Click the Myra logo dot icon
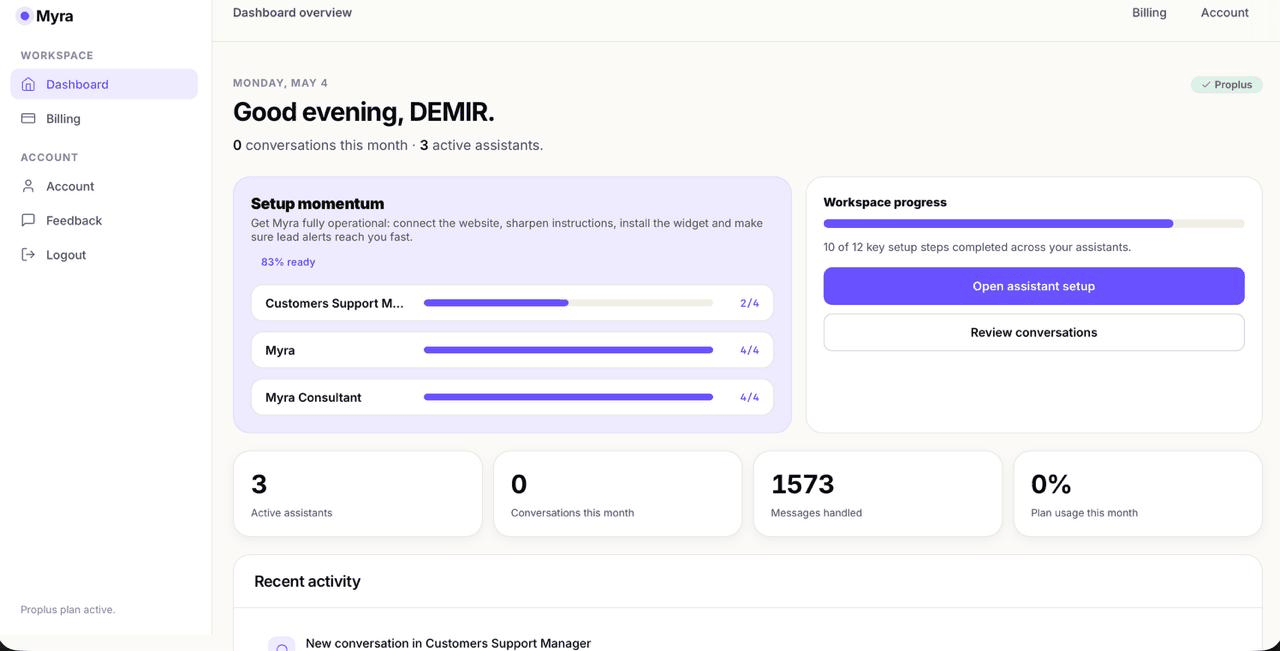 (25, 16)
